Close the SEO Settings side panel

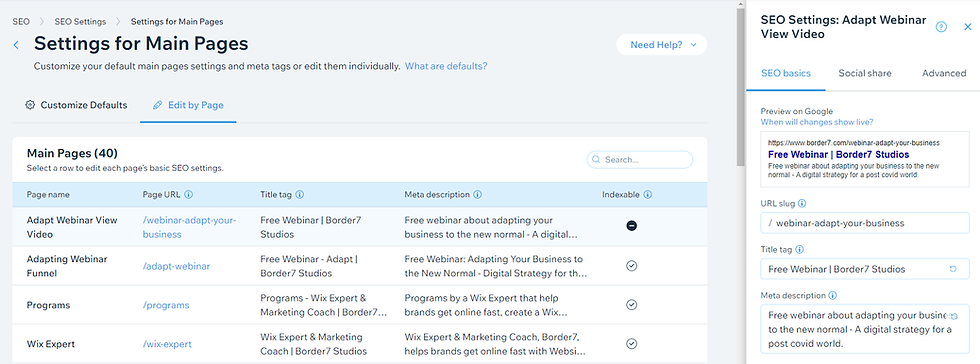968,27
